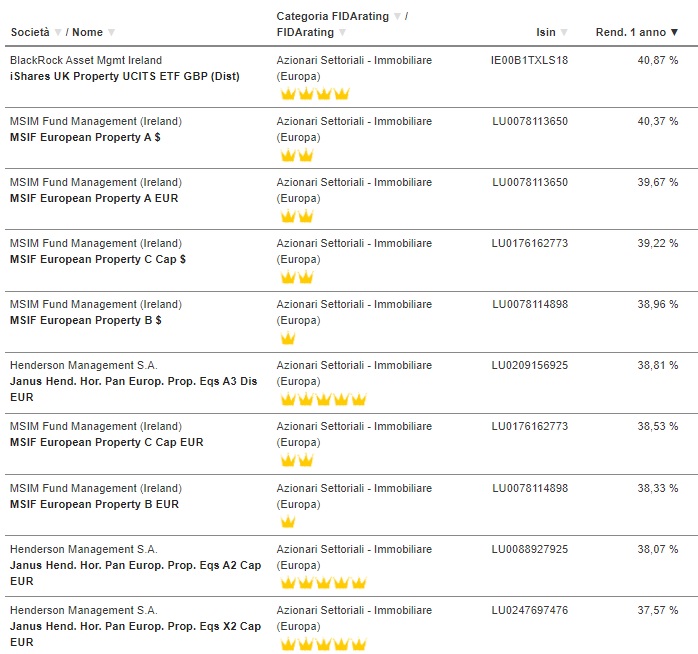
Task: Open MSIF European Property B EUR fund
Action: [x=94, y=504]
